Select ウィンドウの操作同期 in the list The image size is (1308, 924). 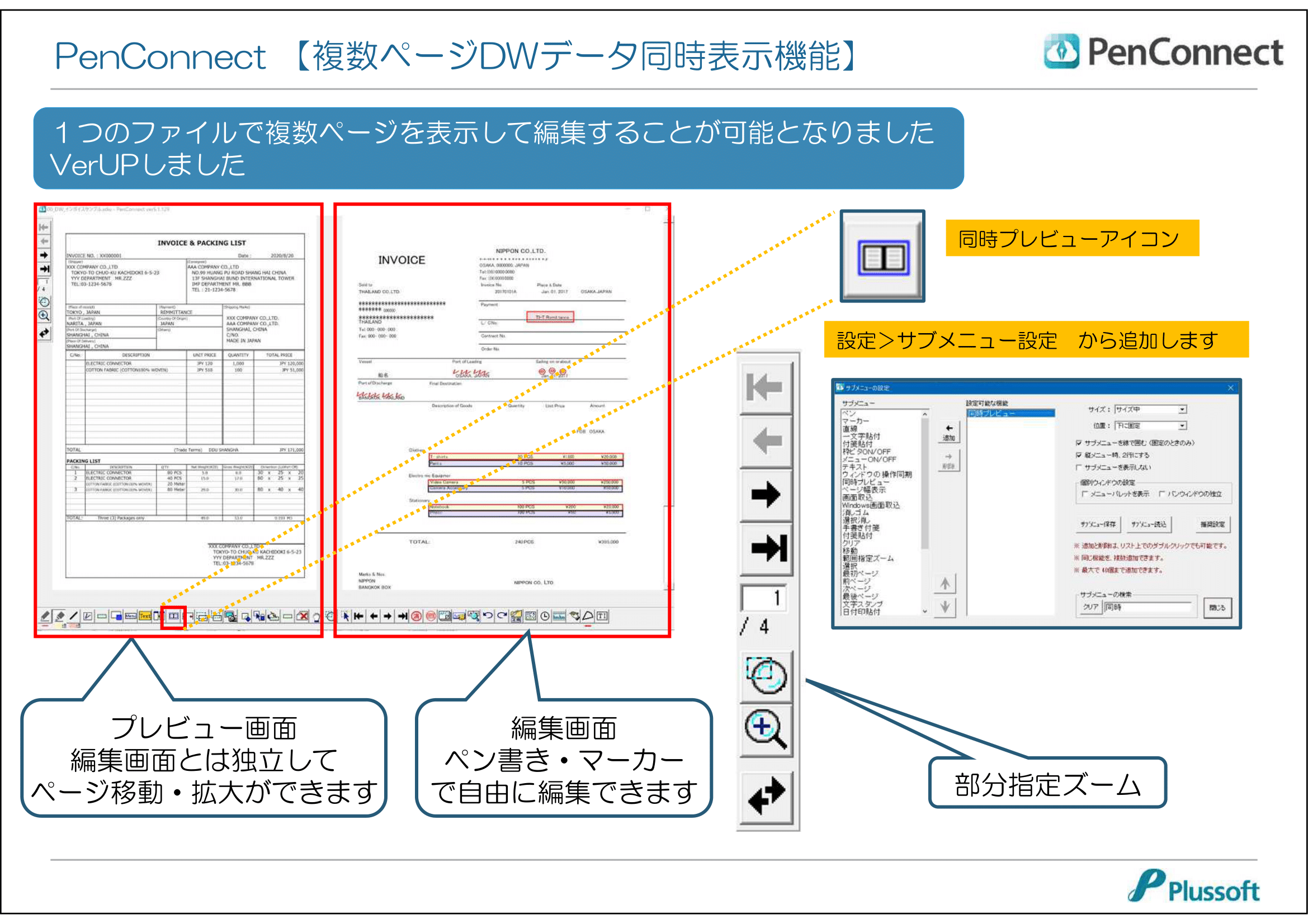pyautogui.click(x=877, y=475)
